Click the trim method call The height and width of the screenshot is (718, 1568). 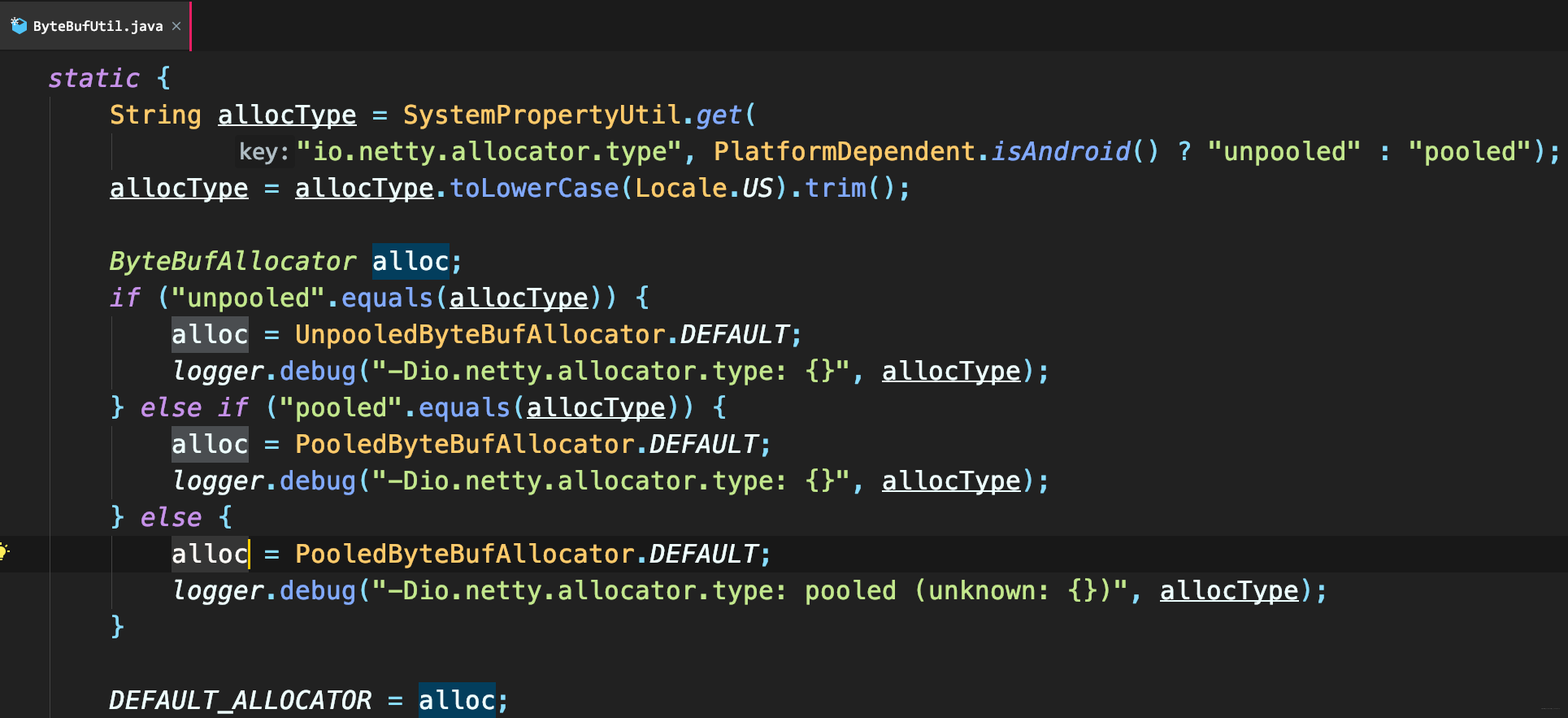tap(835, 189)
